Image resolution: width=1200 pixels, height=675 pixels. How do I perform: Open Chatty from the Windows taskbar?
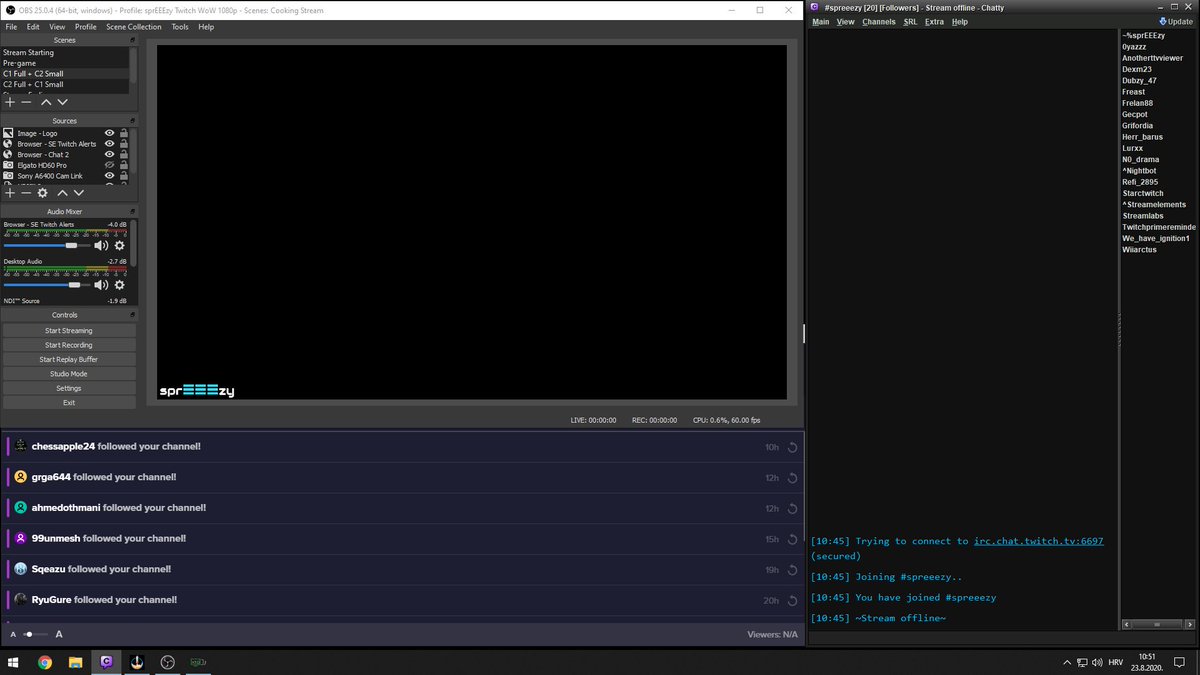[106, 662]
